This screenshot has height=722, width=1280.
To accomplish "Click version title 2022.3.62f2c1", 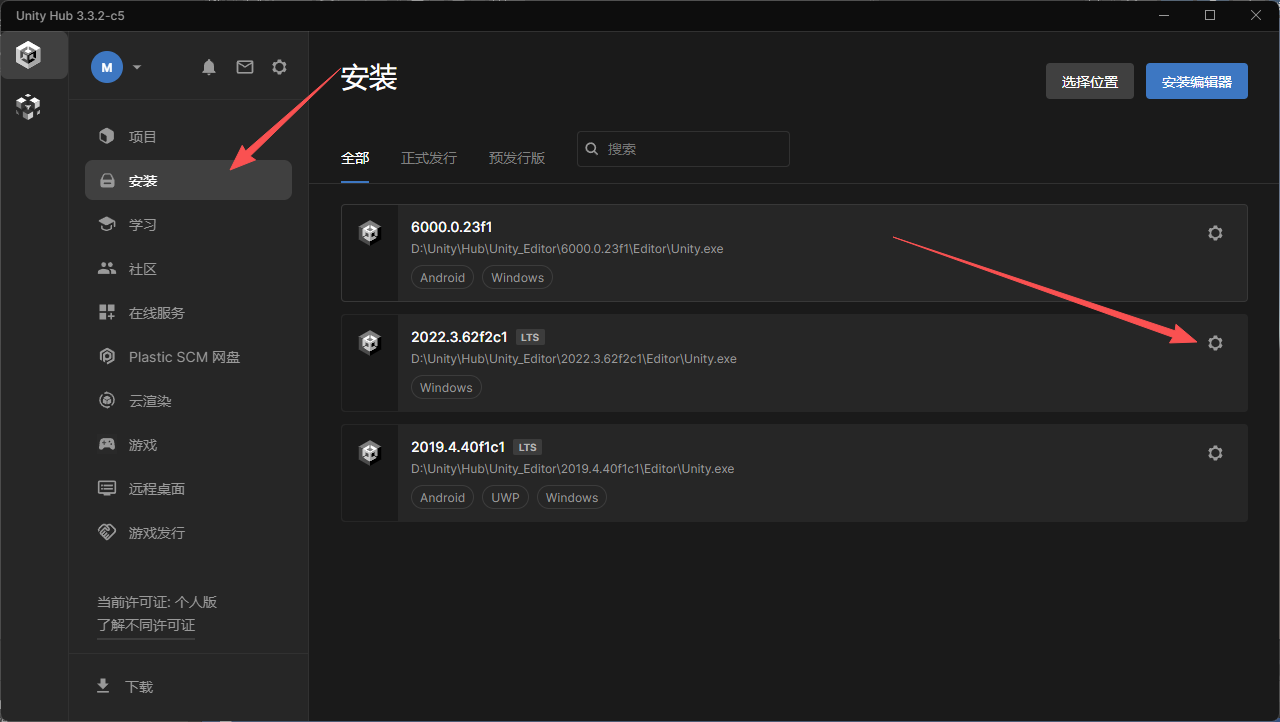I will (460, 337).
